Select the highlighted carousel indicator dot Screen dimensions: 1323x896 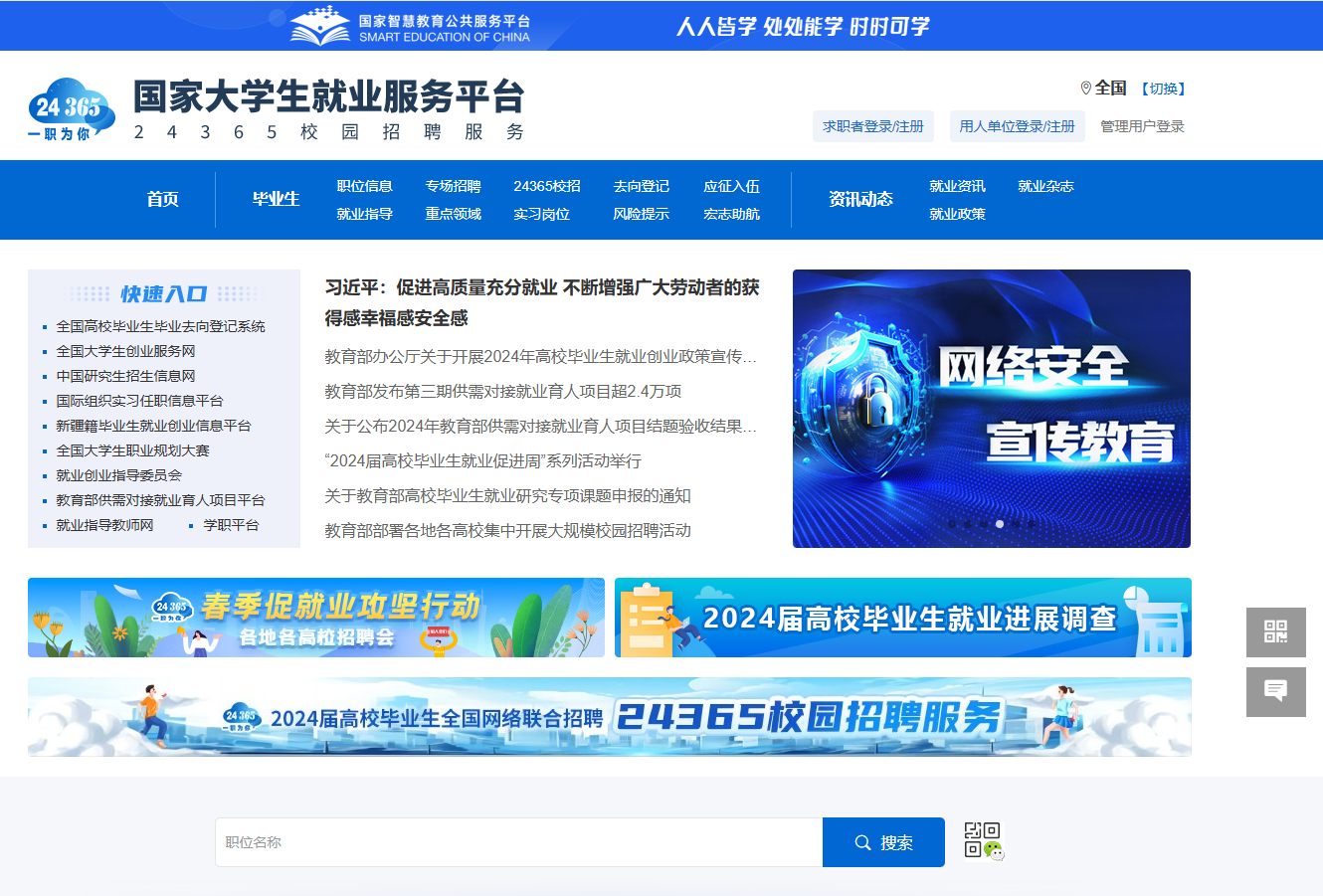pos(1000,524)
